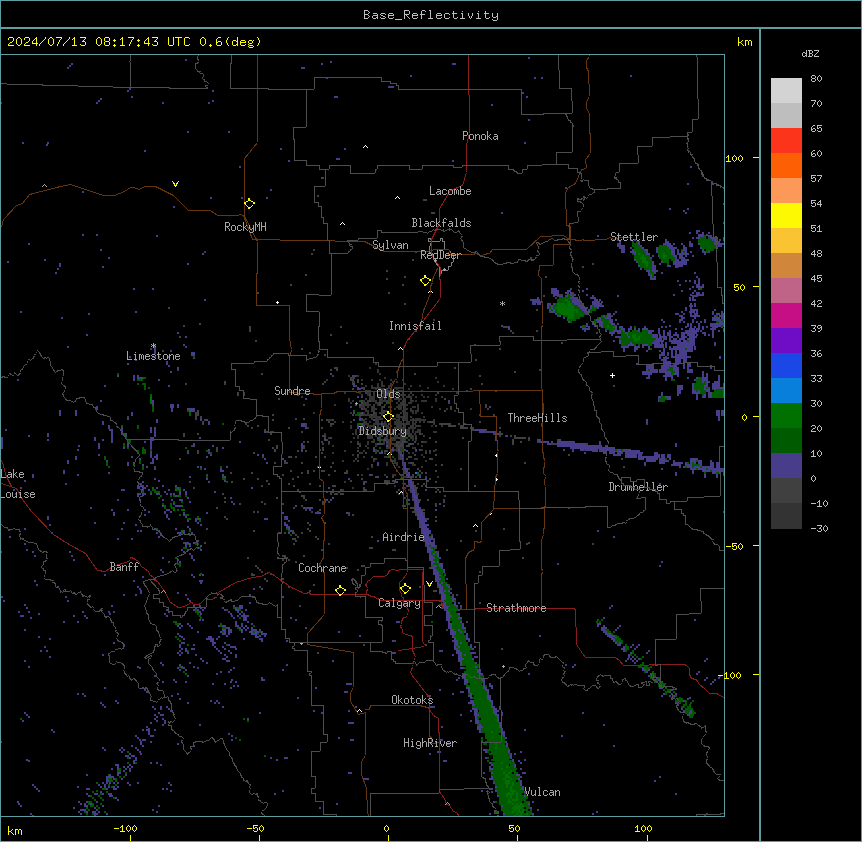Click the Lake Louise label

tap(18, 484)
